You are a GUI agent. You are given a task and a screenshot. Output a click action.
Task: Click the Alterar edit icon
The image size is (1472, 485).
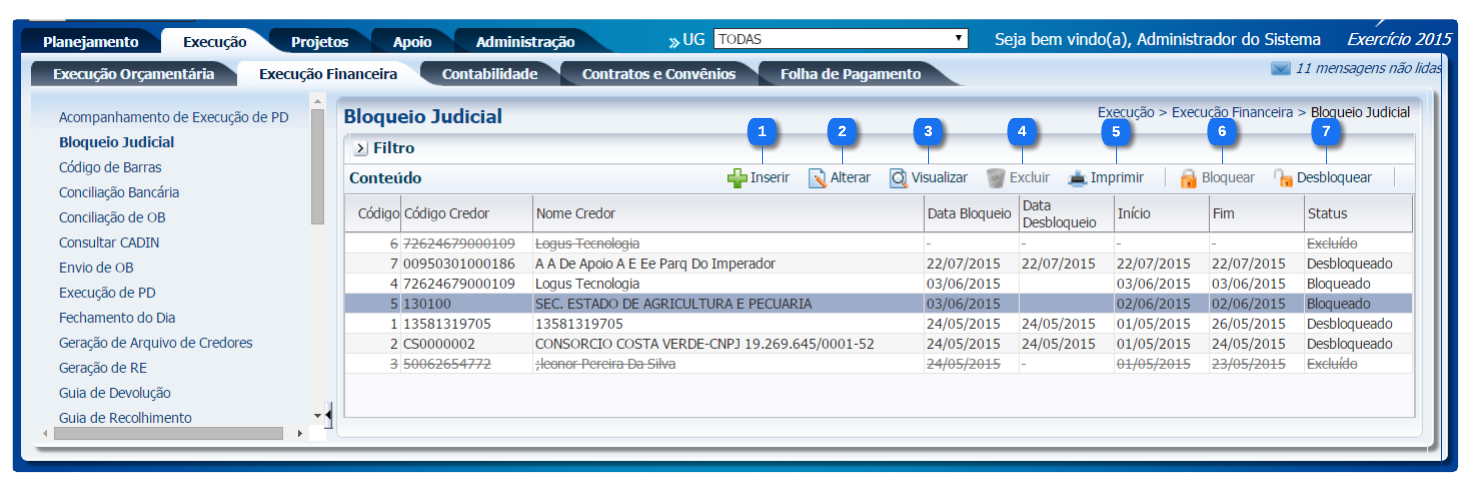click(817, 178)
